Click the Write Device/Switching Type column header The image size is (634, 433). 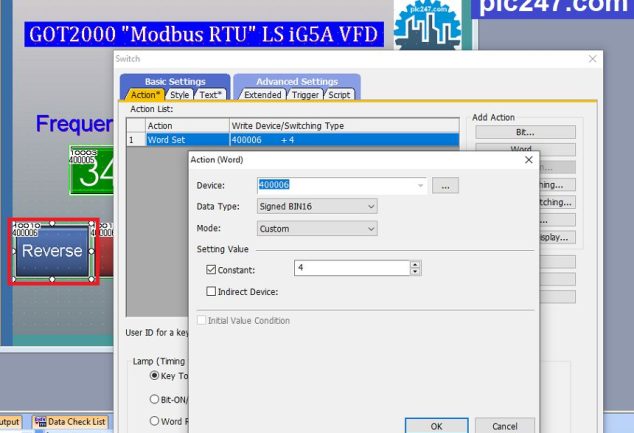tap(344, 126)
